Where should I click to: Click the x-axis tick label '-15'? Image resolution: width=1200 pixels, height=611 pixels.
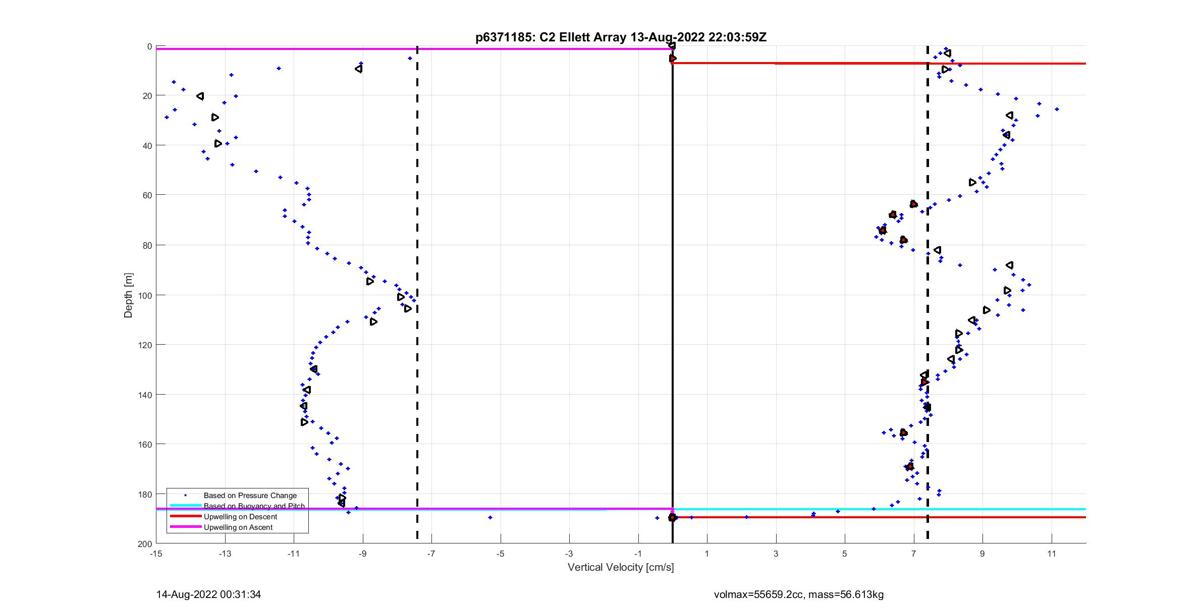pos(156,553)
